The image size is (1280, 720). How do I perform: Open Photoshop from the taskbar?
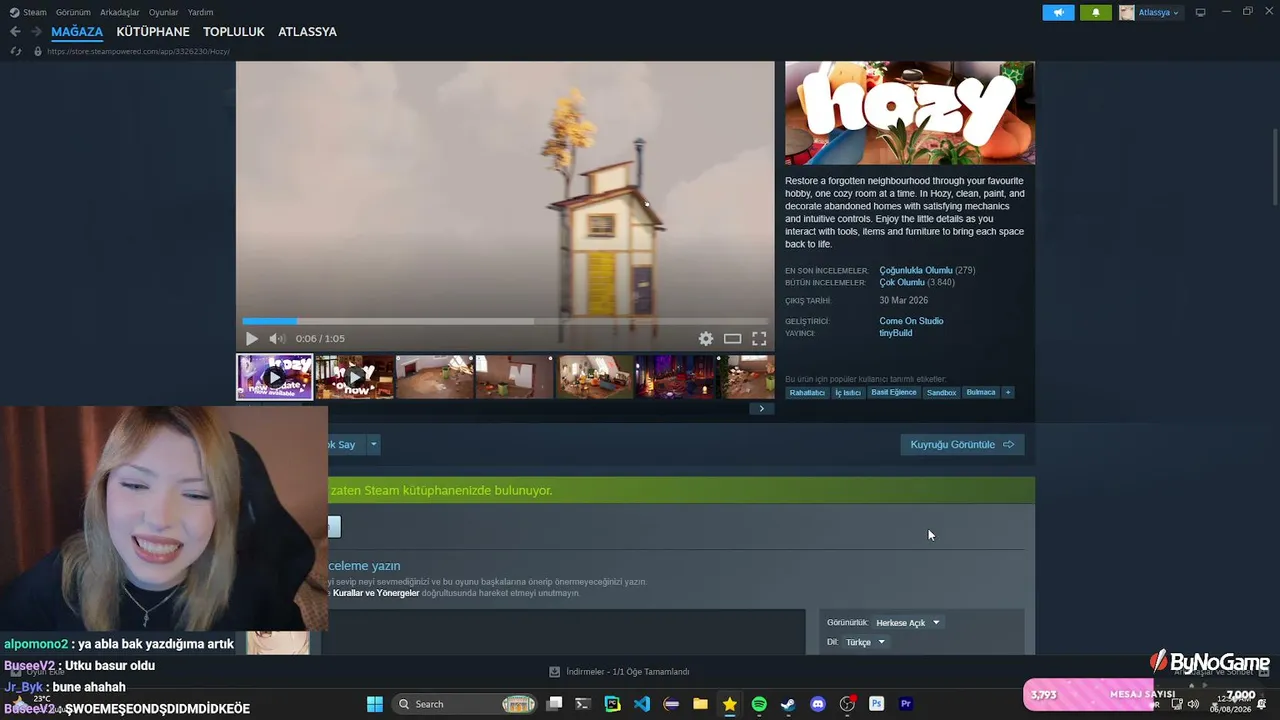click(877, 704)
